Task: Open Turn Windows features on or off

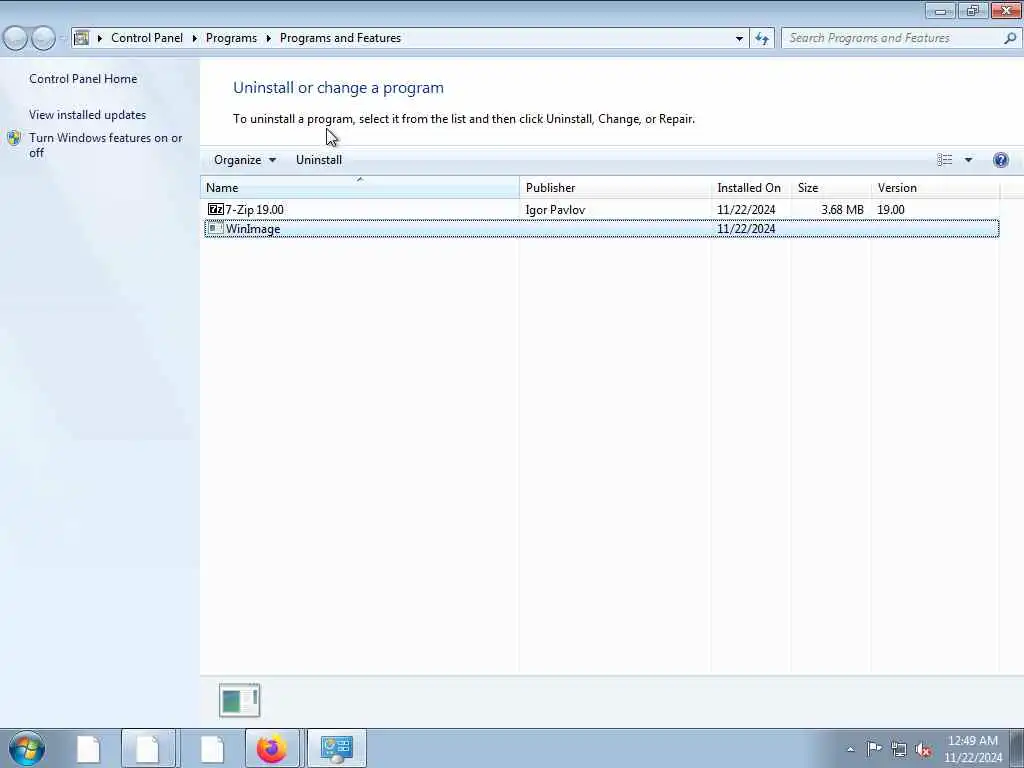Action: (x=106, y=145)
